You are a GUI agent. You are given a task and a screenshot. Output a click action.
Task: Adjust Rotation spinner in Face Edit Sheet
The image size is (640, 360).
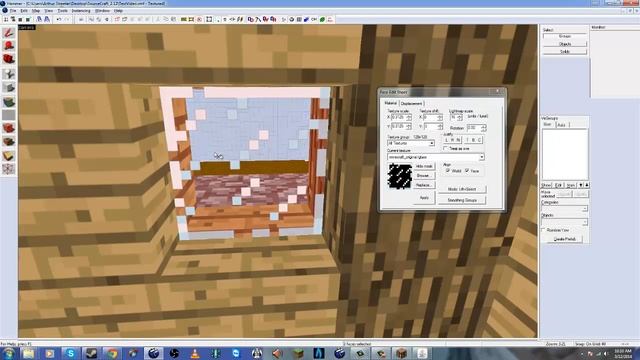pyautogui.click(x=484, y=128)
